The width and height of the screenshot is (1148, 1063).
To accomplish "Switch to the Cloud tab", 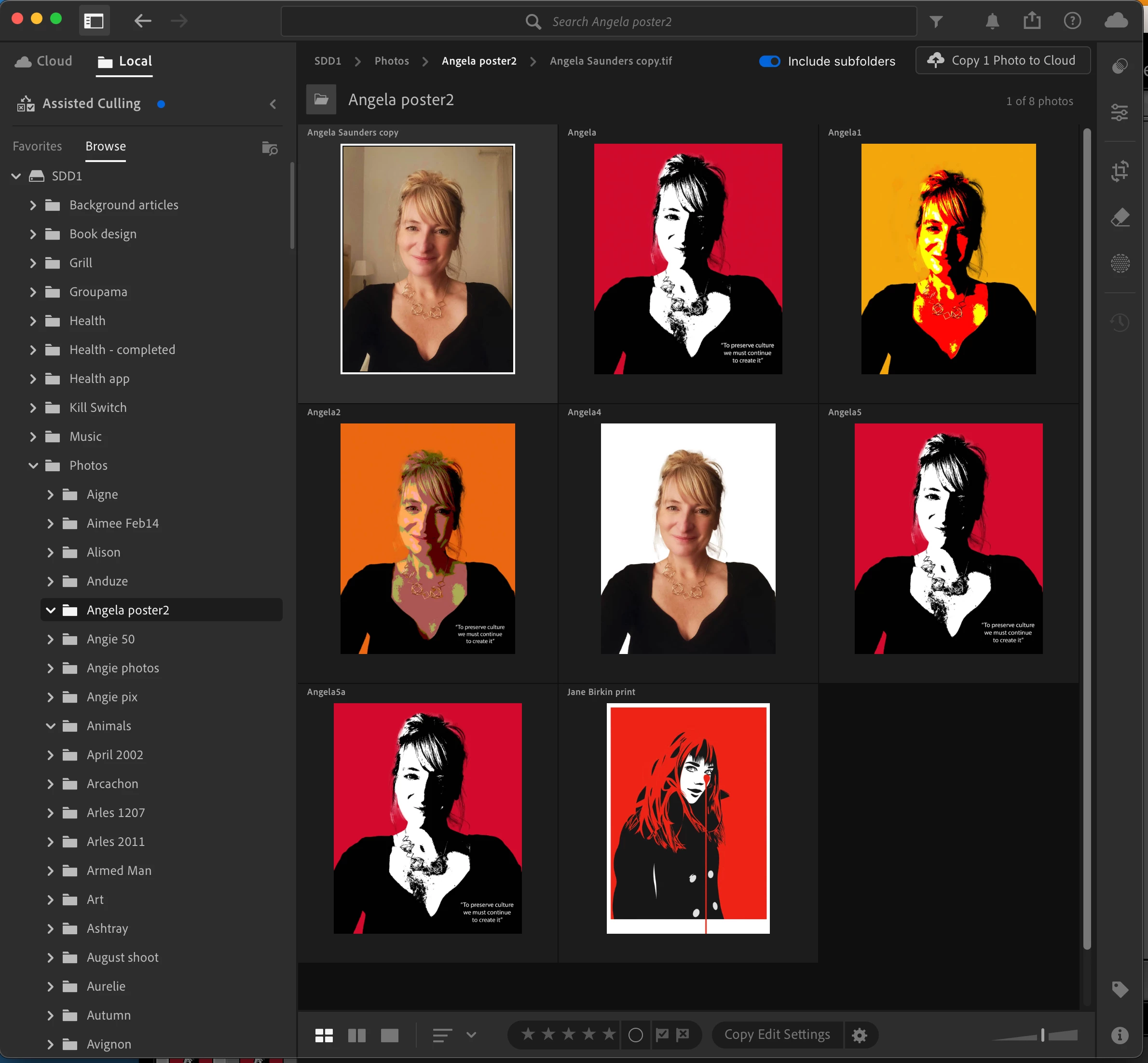I will click(44, 61).
